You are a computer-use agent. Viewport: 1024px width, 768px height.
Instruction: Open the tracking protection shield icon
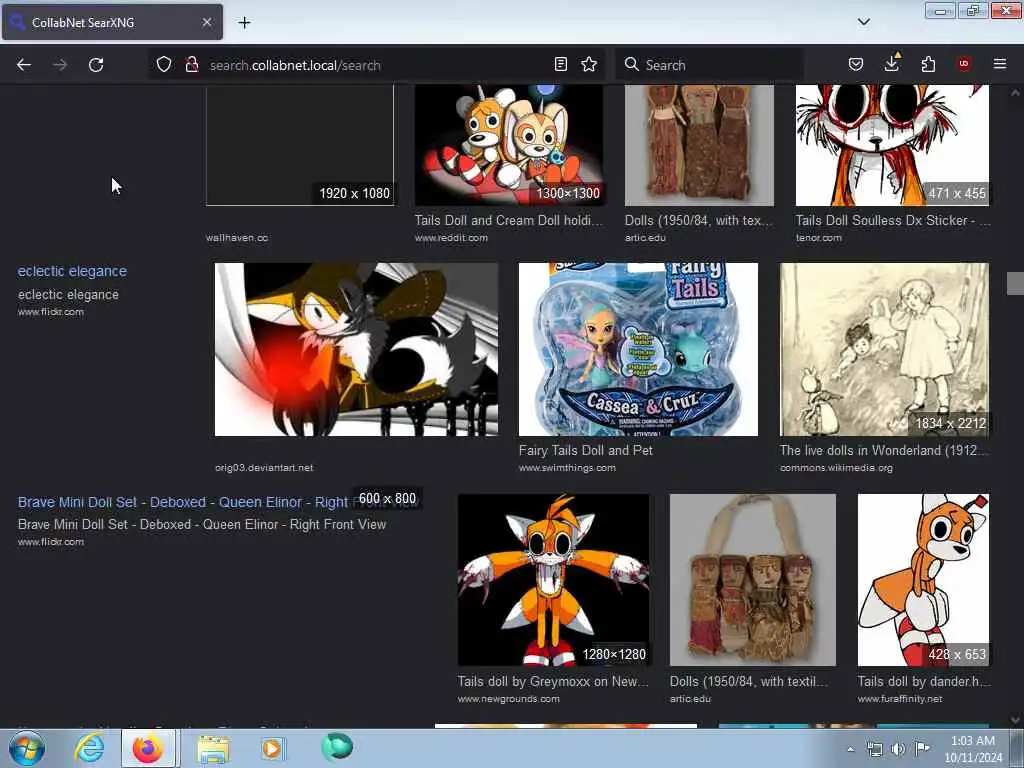pos(164,64)
